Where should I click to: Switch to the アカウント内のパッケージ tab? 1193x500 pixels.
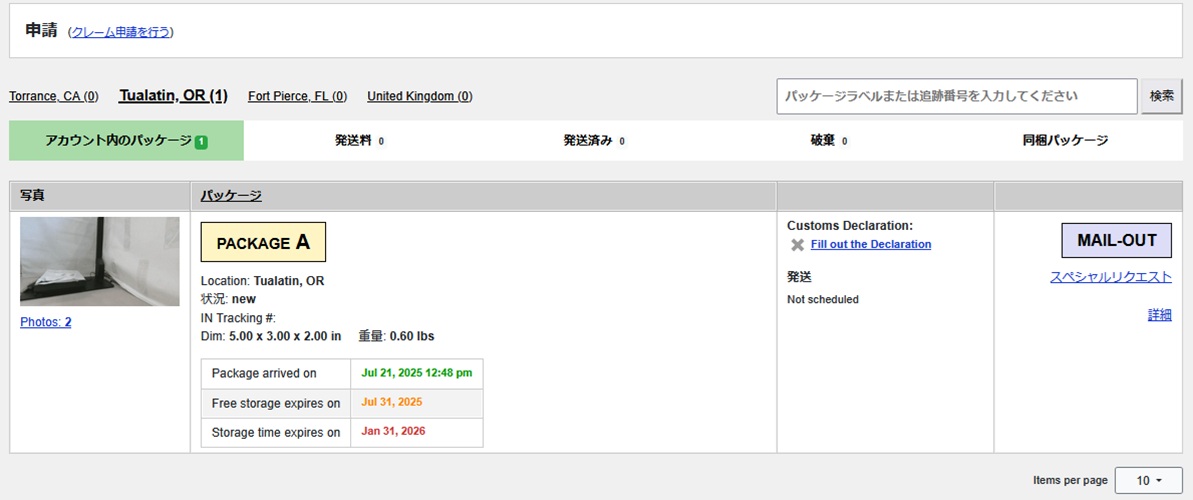[x=118, y=141]
